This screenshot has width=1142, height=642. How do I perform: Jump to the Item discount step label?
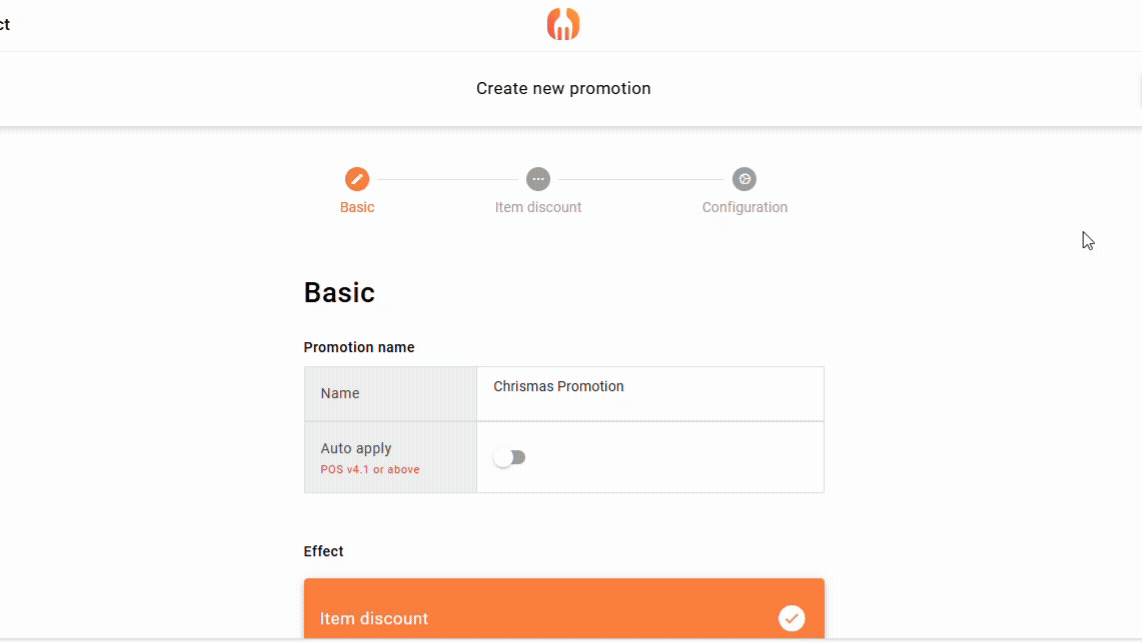538,207
